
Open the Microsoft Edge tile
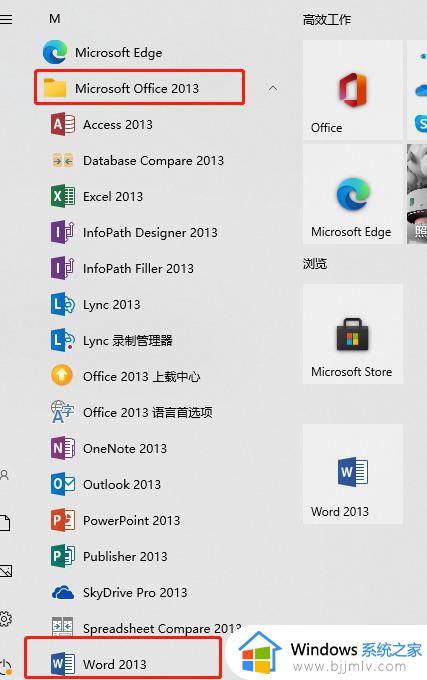point(352,194)
